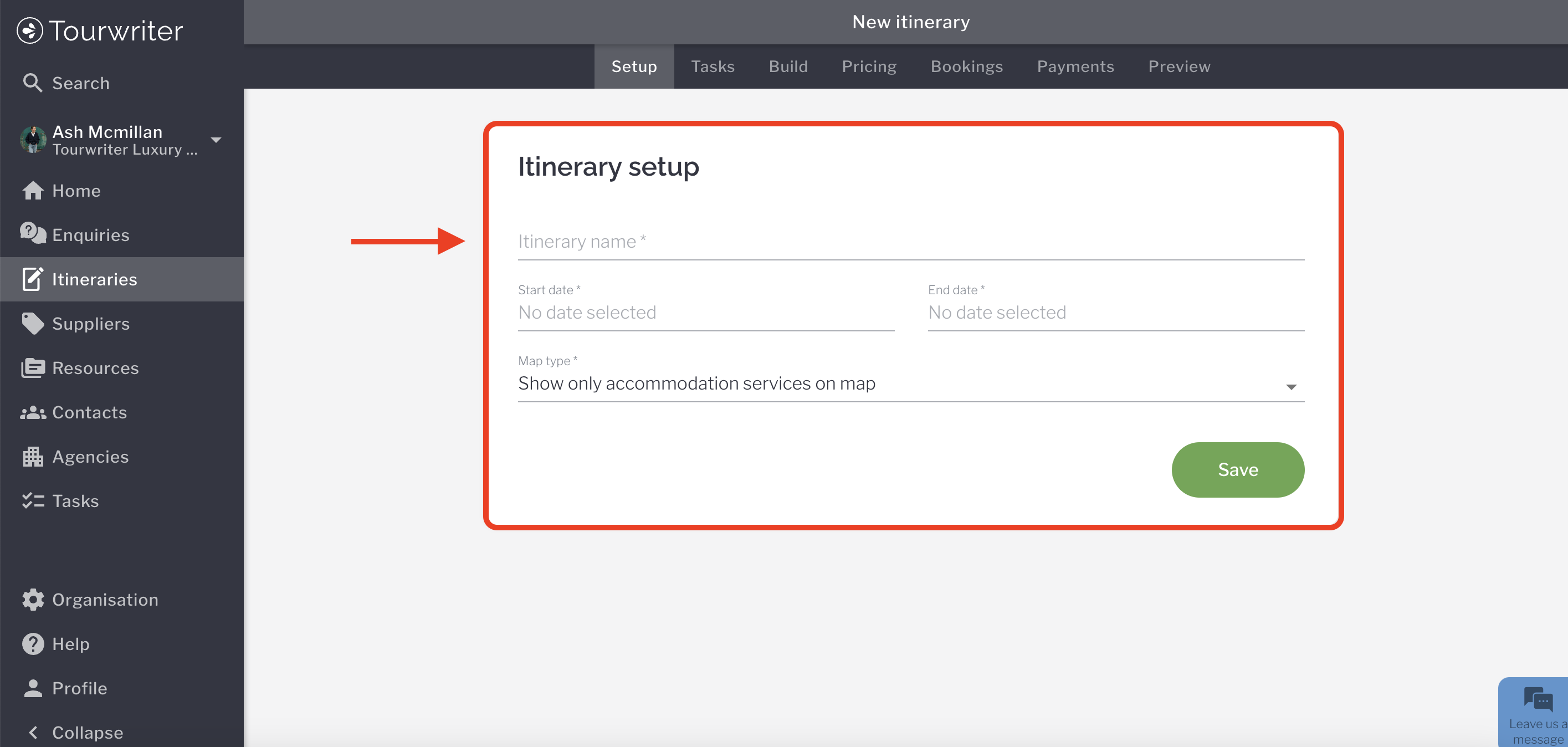Go to Home using house icon
The height and width of the screenshot is (747, 1568).
[33, 191]
